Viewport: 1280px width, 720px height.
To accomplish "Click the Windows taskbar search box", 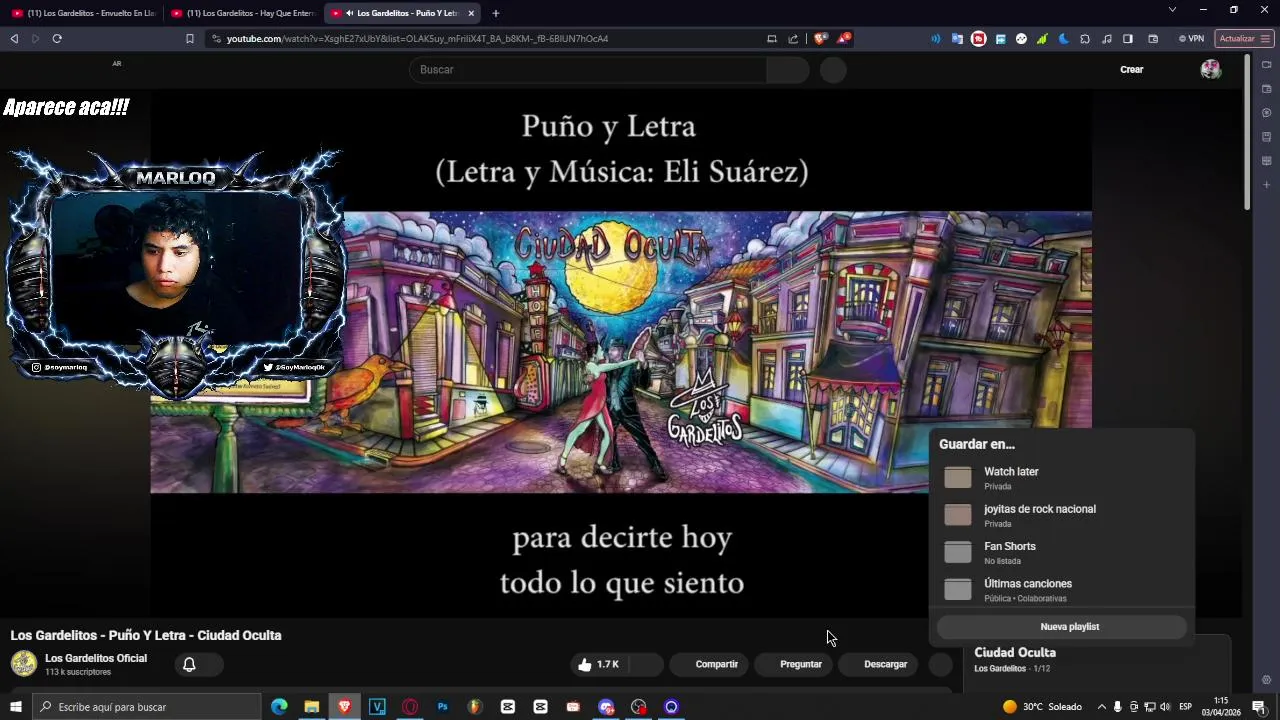I will coord(147,707).
